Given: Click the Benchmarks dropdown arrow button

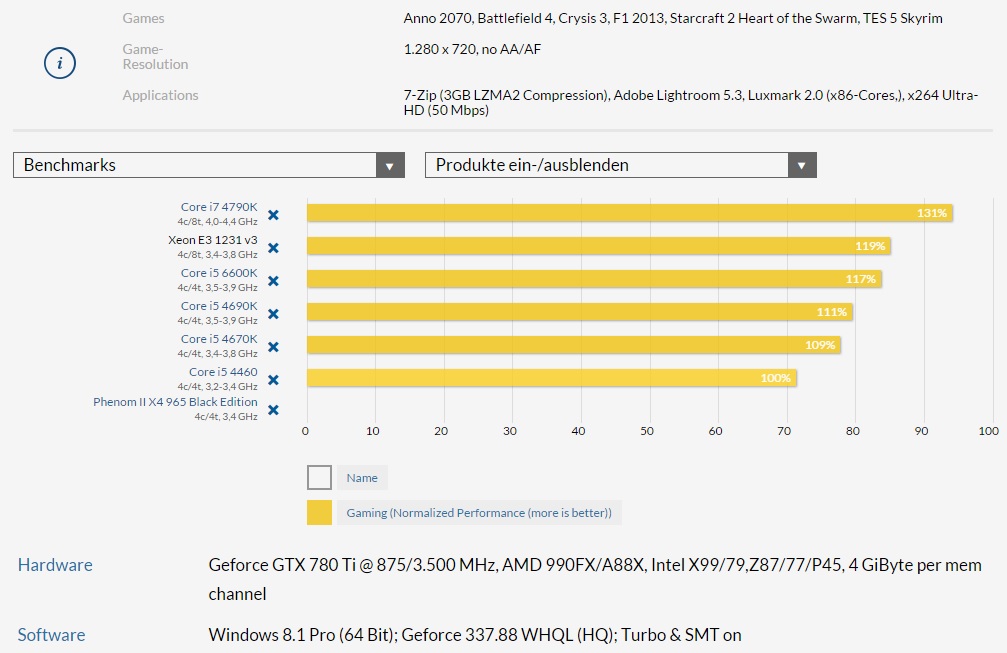Looking at the screenshot, I should click(390, 165).
